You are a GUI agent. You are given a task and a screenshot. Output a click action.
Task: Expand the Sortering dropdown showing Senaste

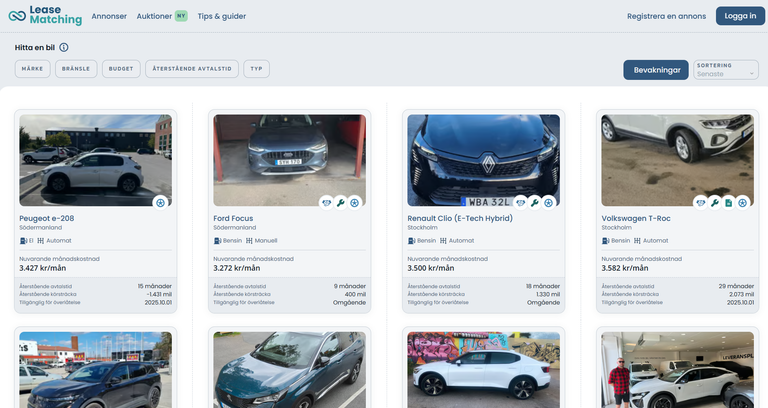[x=726, y=70]
